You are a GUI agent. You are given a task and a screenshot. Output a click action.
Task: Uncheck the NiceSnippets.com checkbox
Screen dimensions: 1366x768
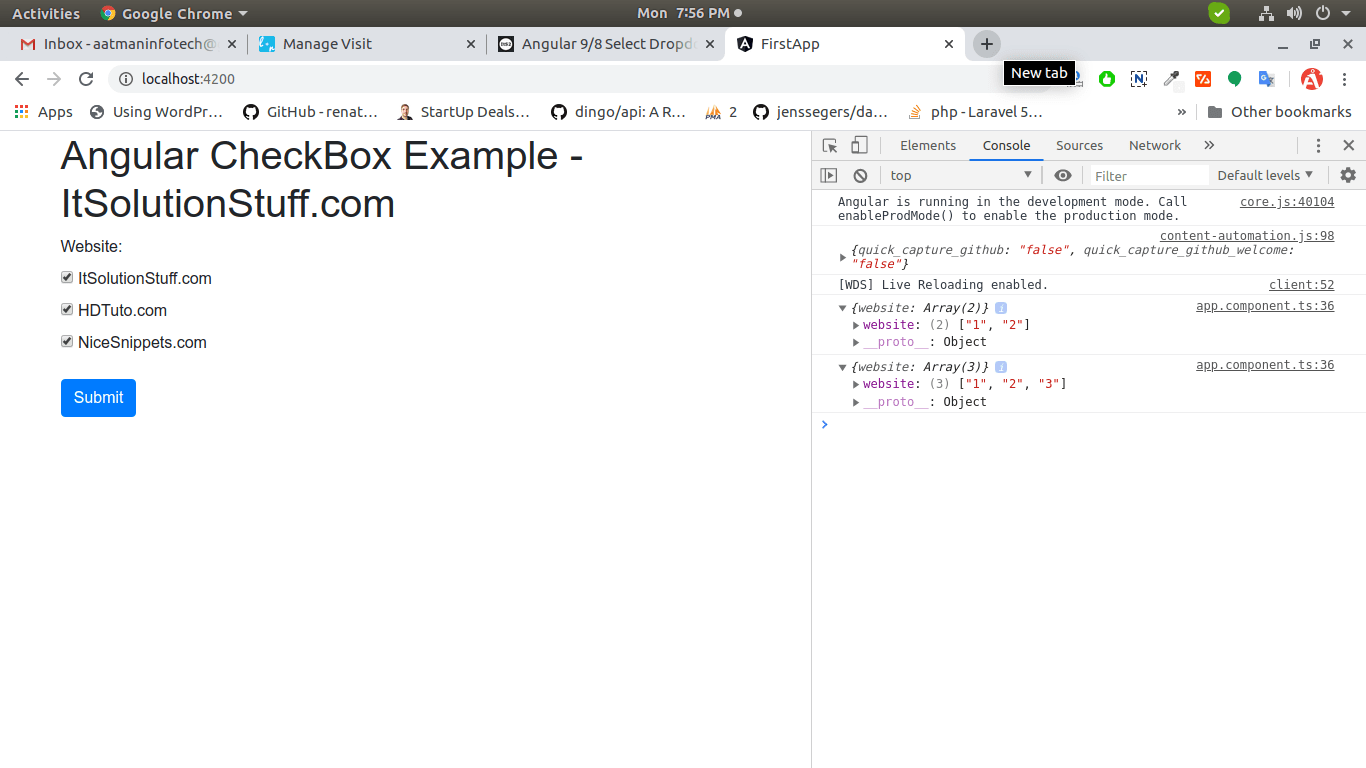click(x=66, y=341)
